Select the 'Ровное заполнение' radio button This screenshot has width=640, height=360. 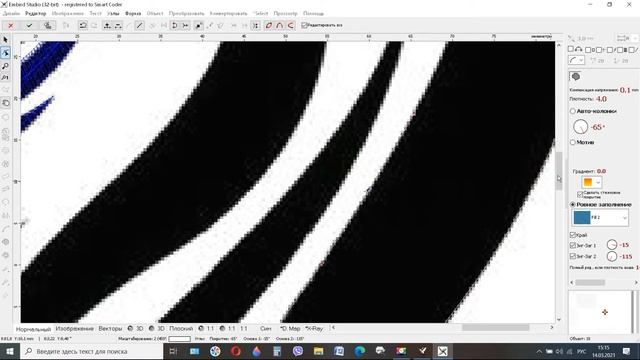pyautogui.click(x=573, y=204)
